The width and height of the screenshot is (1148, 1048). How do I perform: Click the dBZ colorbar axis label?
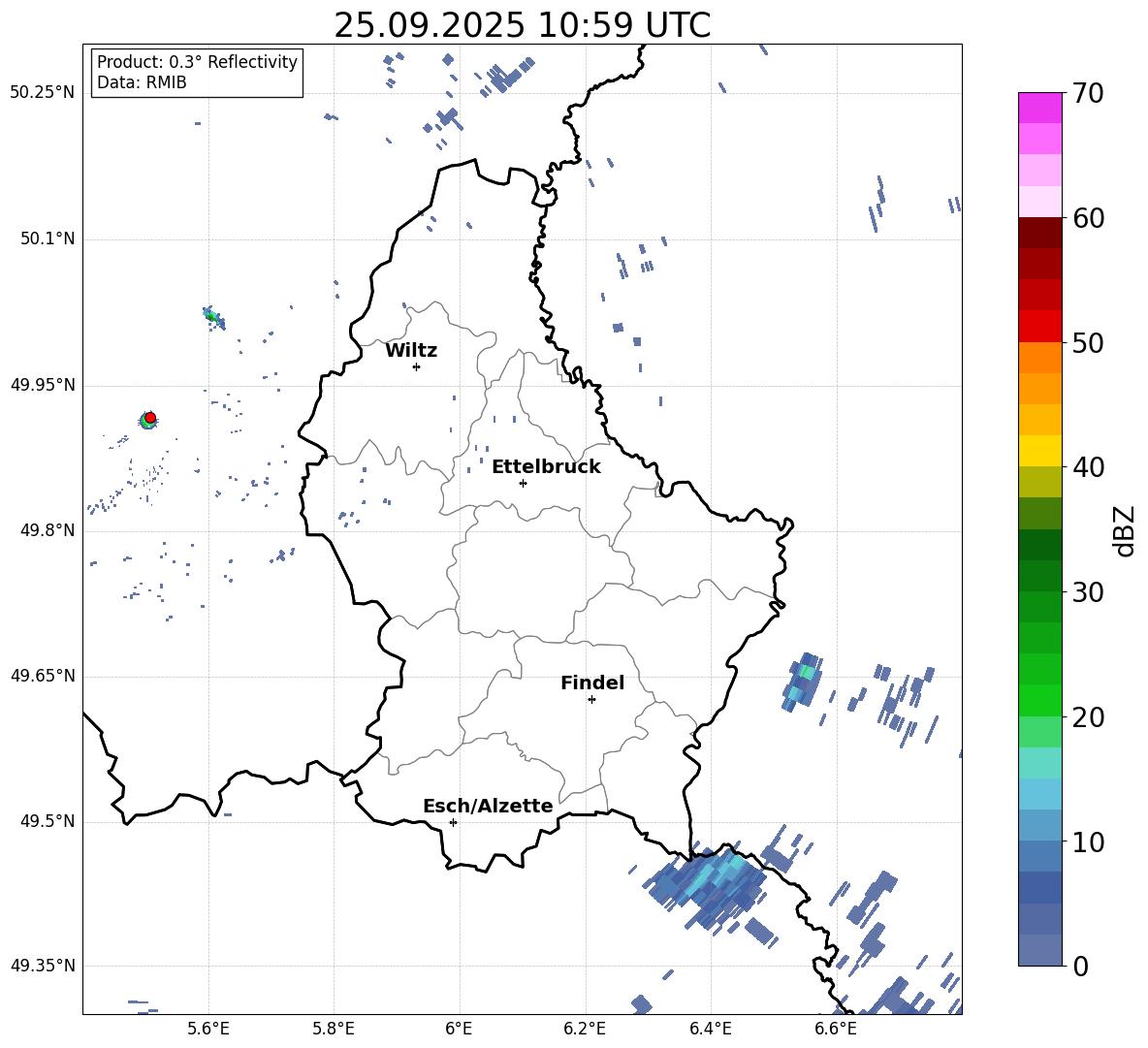pos(1123,530)
